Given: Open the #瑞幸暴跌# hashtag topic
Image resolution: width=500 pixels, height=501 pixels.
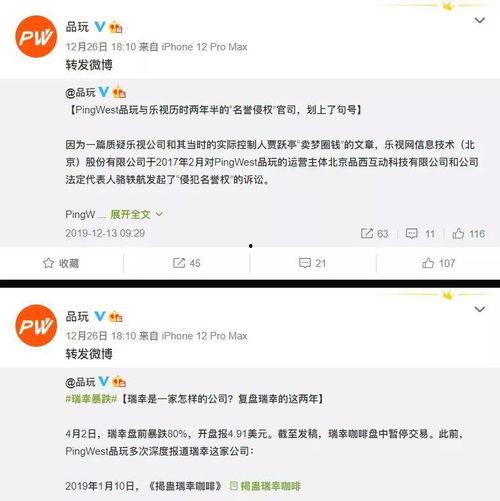Looking at the screenshot, I should tap(91, 399).
